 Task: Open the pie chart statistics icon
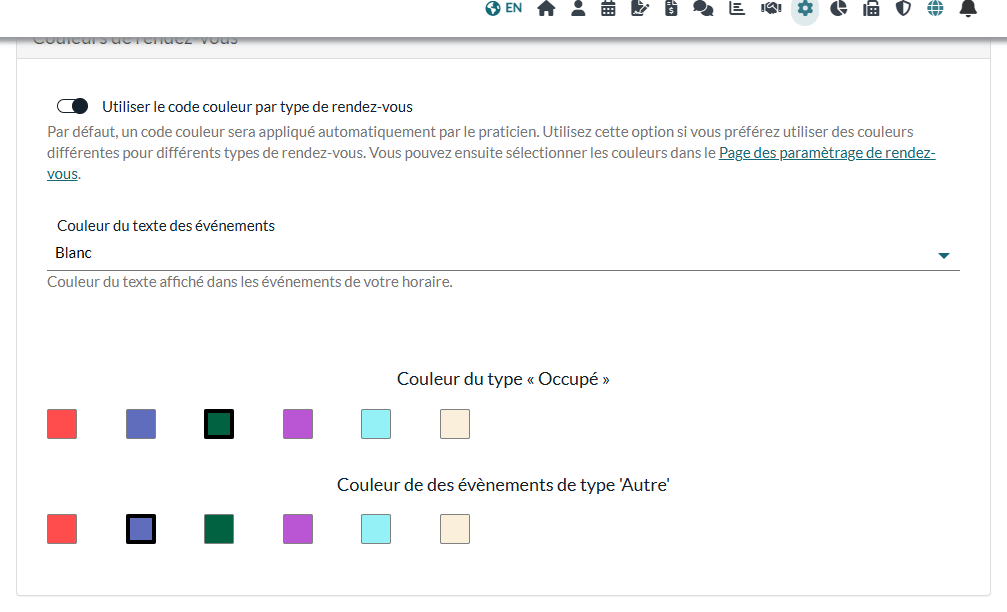pos(838,8)
